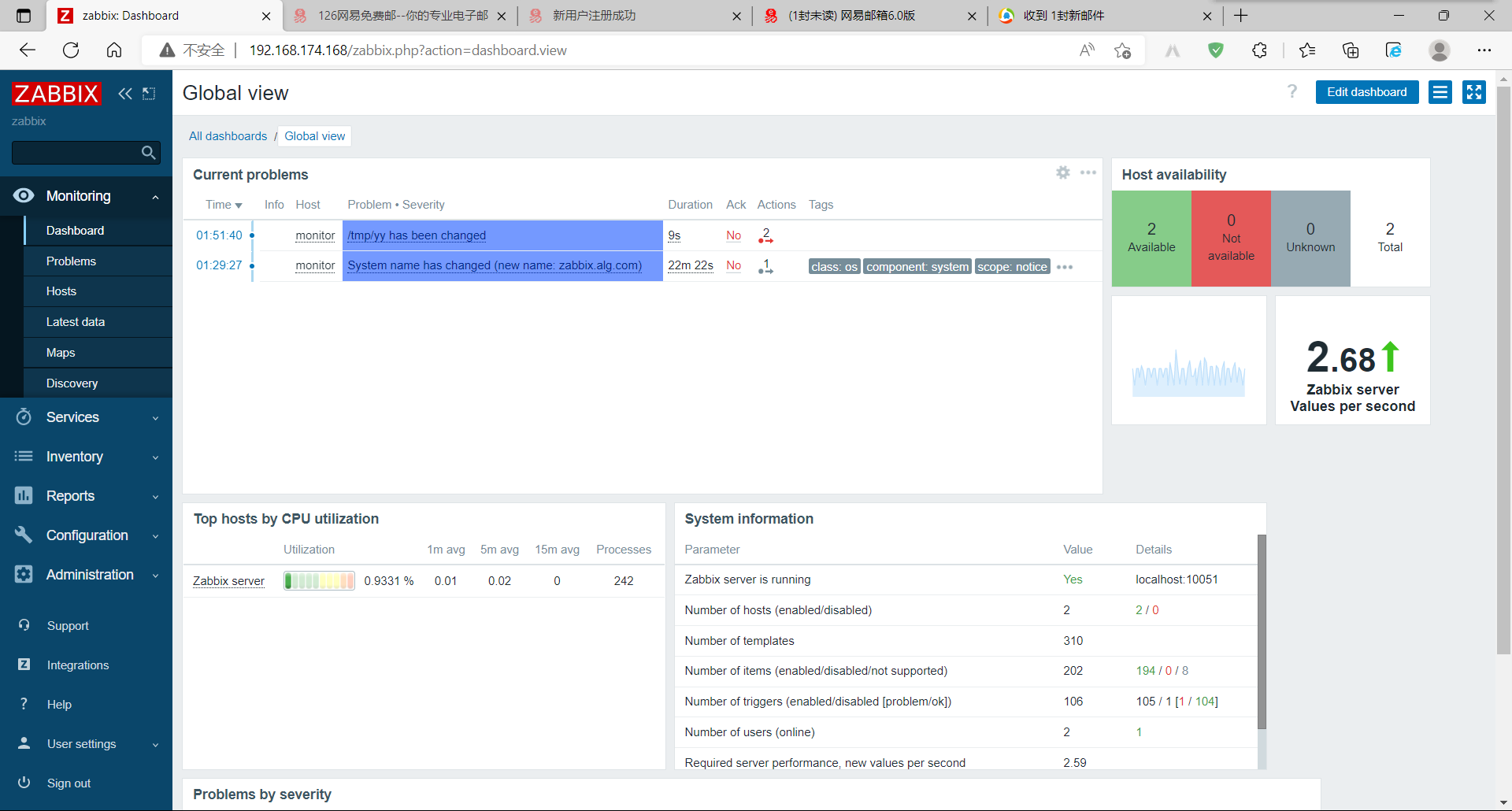Click actions icon for System name problem

click(x=765, y=266)
